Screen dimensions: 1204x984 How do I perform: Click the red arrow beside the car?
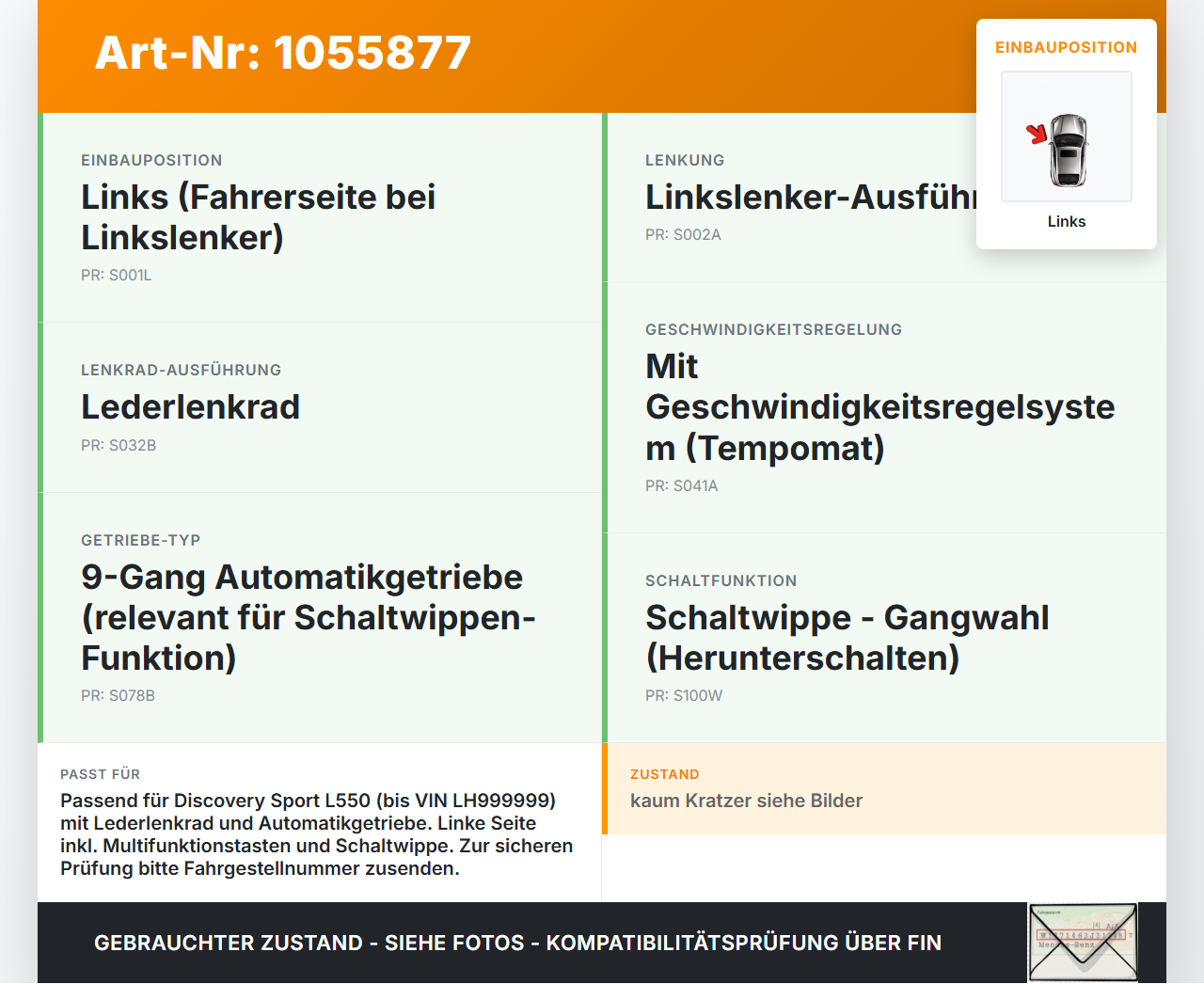tap(1037, 134)
